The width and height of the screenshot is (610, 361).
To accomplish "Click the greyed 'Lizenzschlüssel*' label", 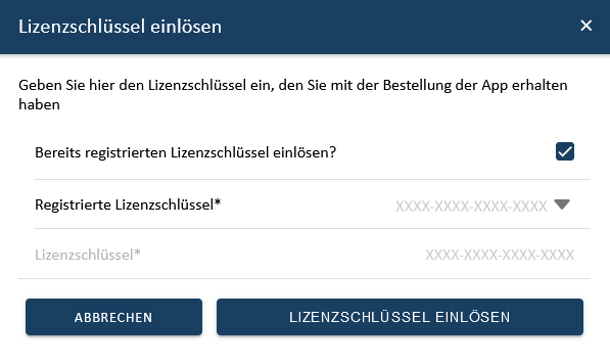I will 88,255.
